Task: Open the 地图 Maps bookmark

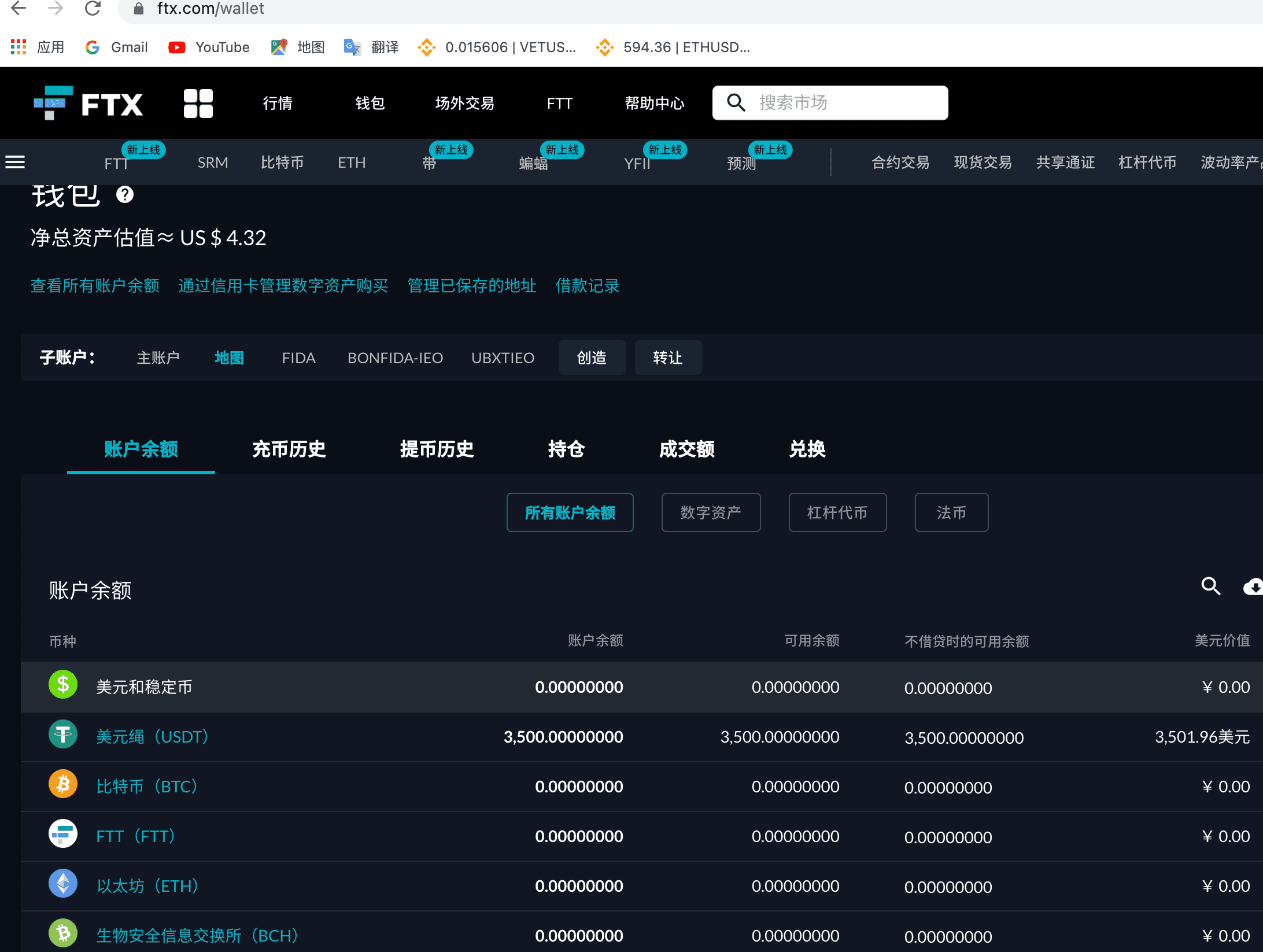Action: pyautogui.click(x=298, y=47)
